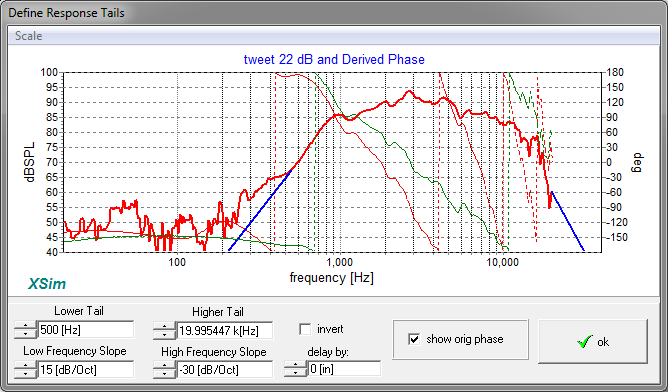Increase the Lower Tail frequency value
The height and width of the screenshot is (392, 668).
[x=26, y=326]
